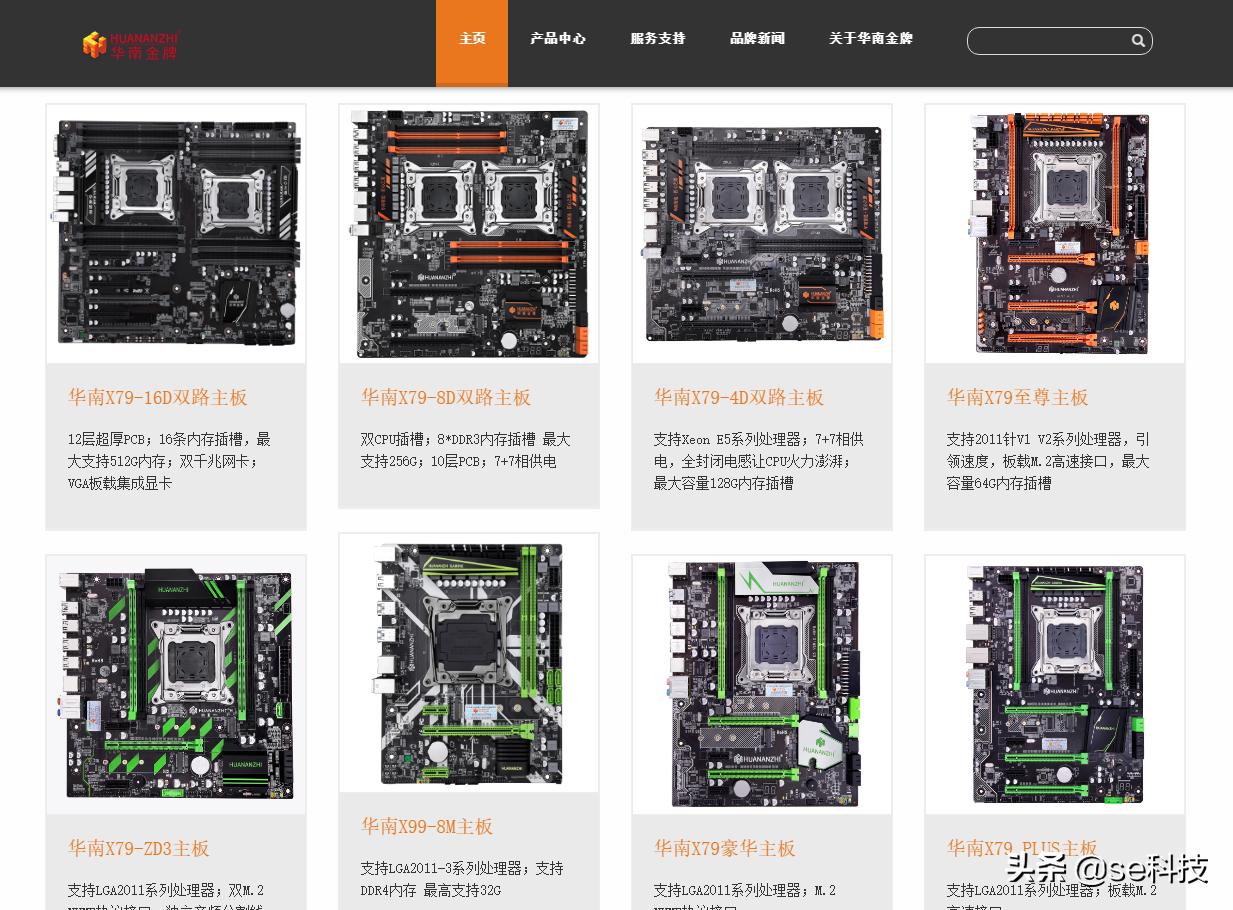Viewport: 1233px width, 910px height.
Task: Open the 华南X79至尊主板 product image
Action: click(x=1055, y=233)
